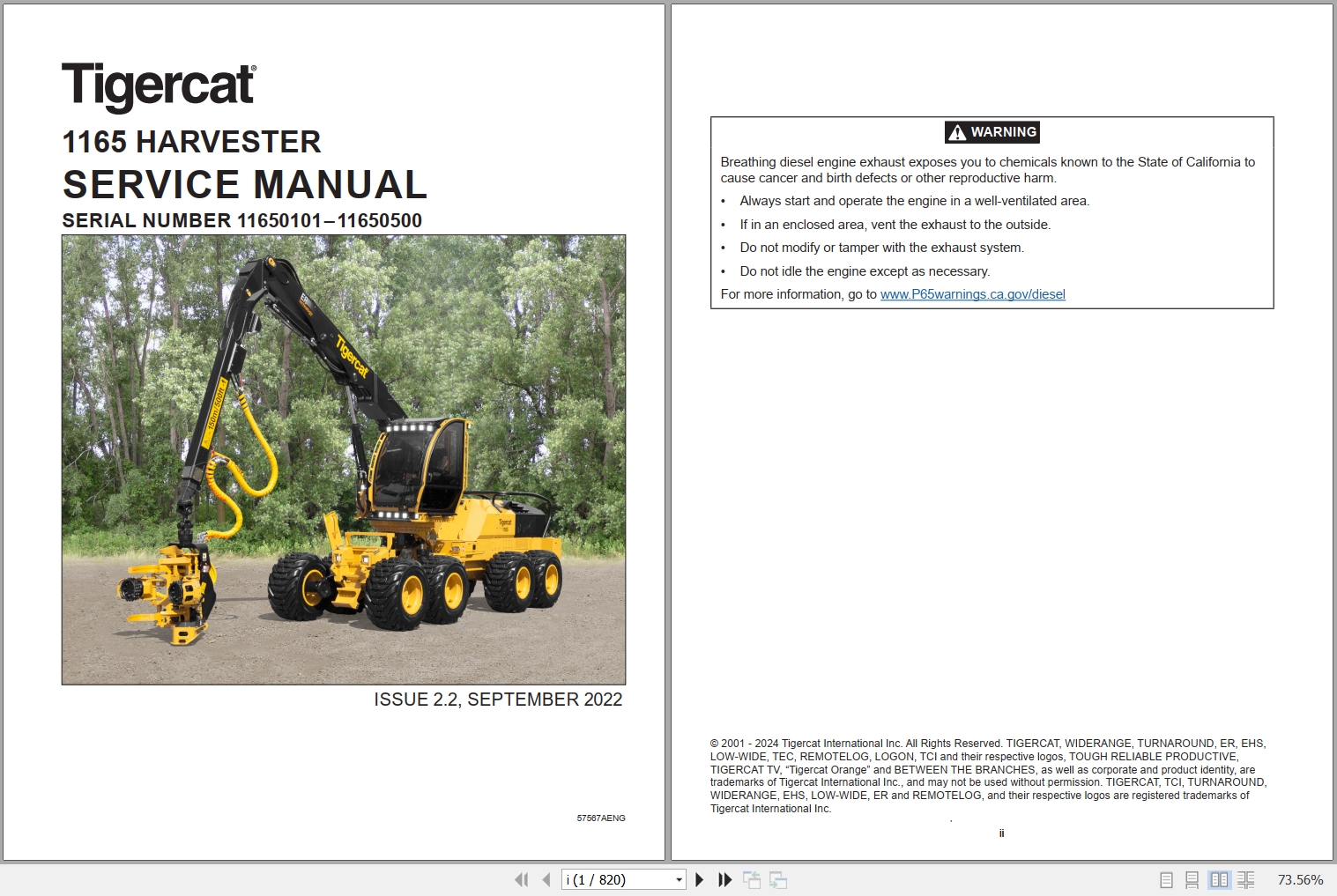Expand the page selector showing i (1 / 820)
1337x896 pixels.
click(x=678, y=879)
